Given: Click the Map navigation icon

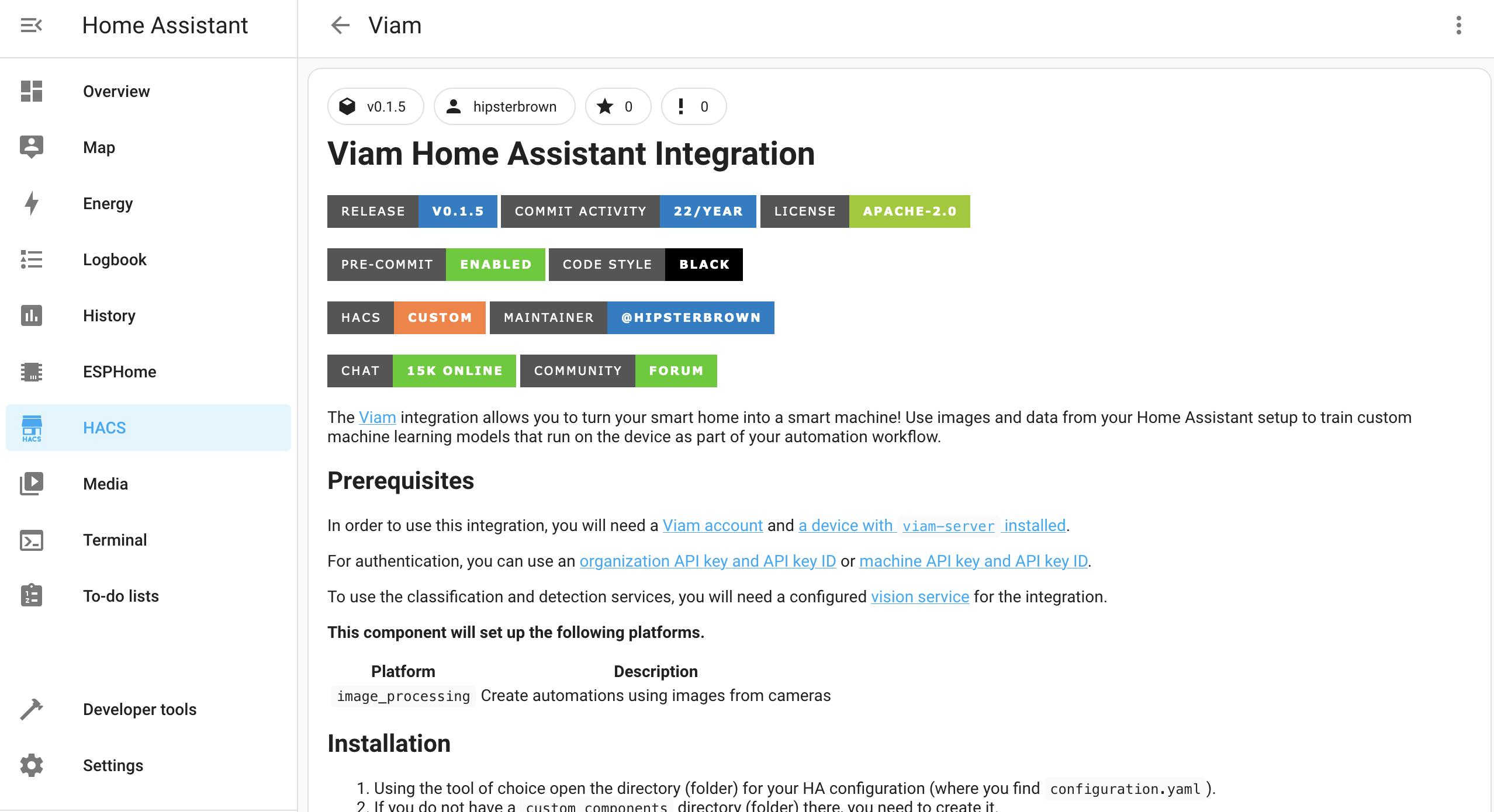Looking at the screenshot, I should [32, 147].
